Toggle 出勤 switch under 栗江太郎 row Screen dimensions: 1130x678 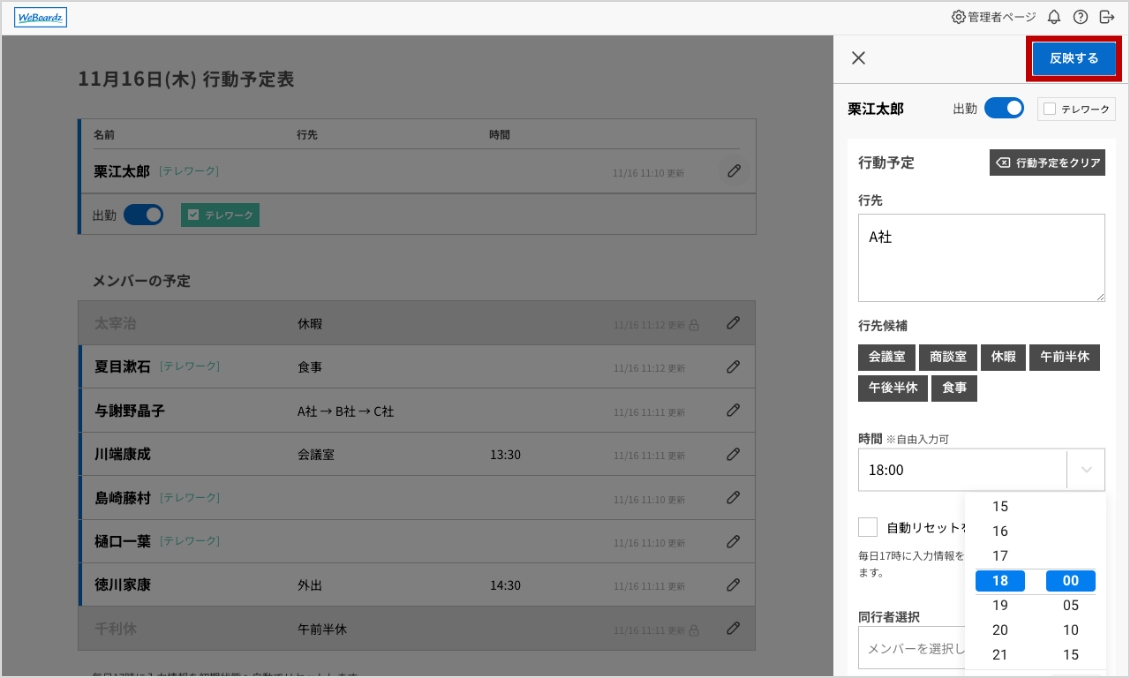[x=143, y=214]
